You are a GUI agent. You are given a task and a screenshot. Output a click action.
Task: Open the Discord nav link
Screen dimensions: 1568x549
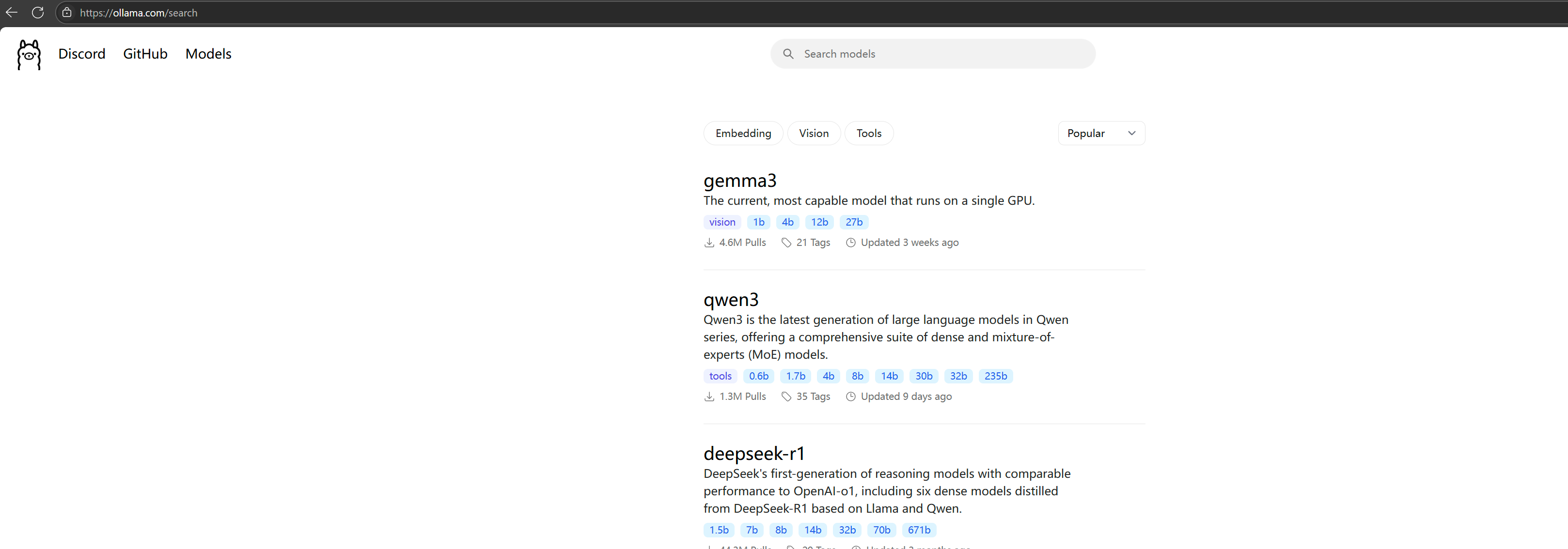click(81, 54)
